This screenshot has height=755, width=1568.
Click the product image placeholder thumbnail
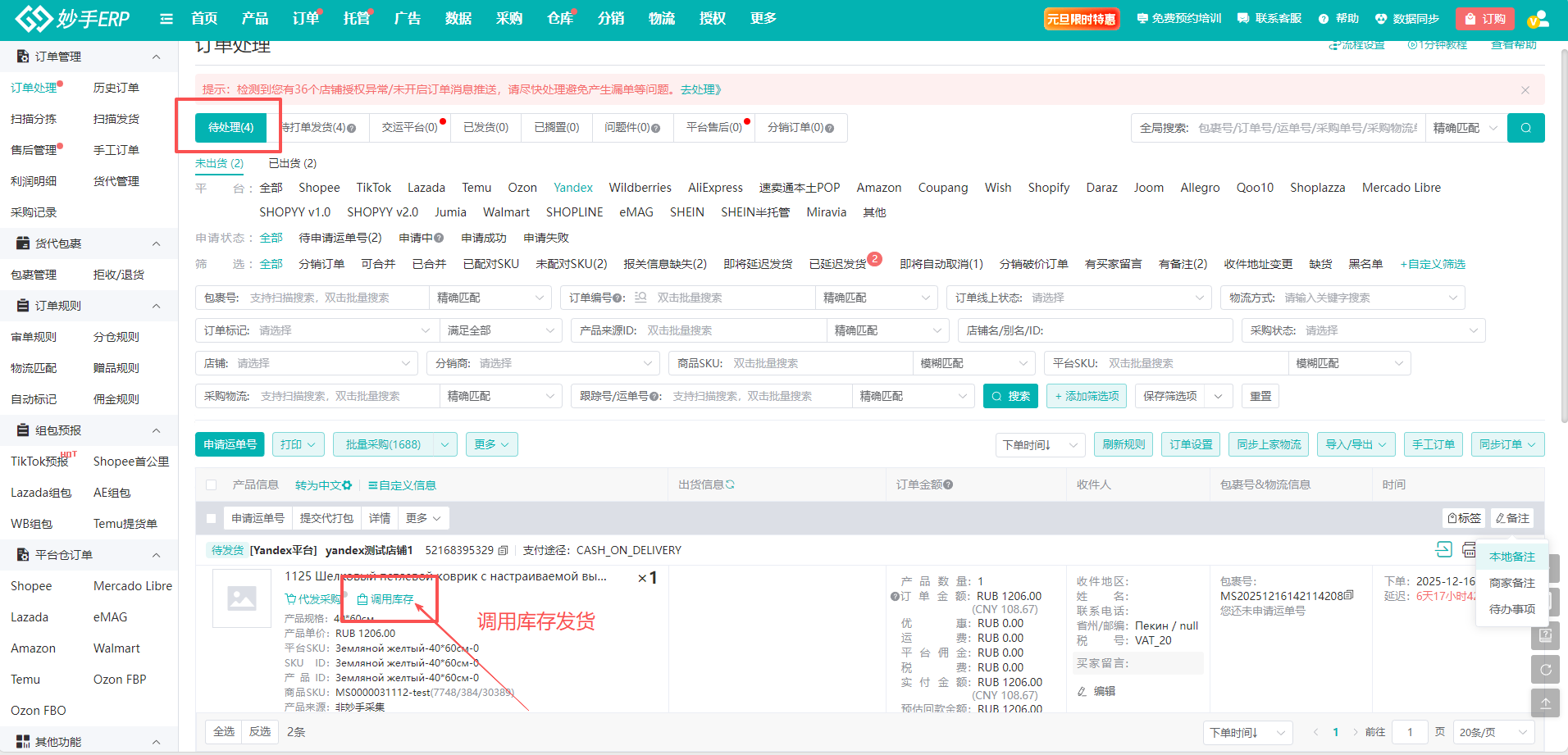tap(241, 598)
